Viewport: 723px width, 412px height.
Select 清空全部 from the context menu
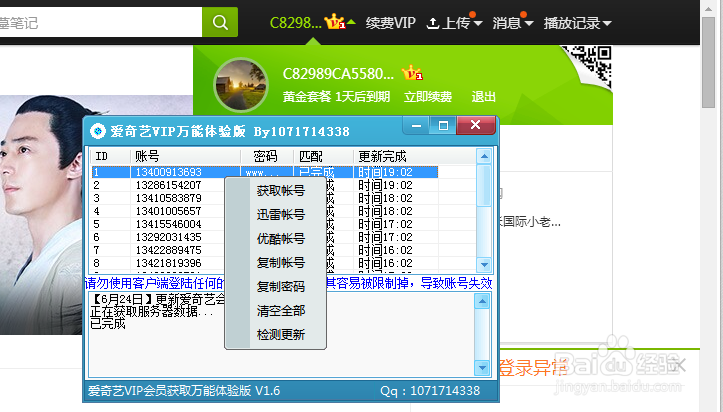click(x=280, y=311)
